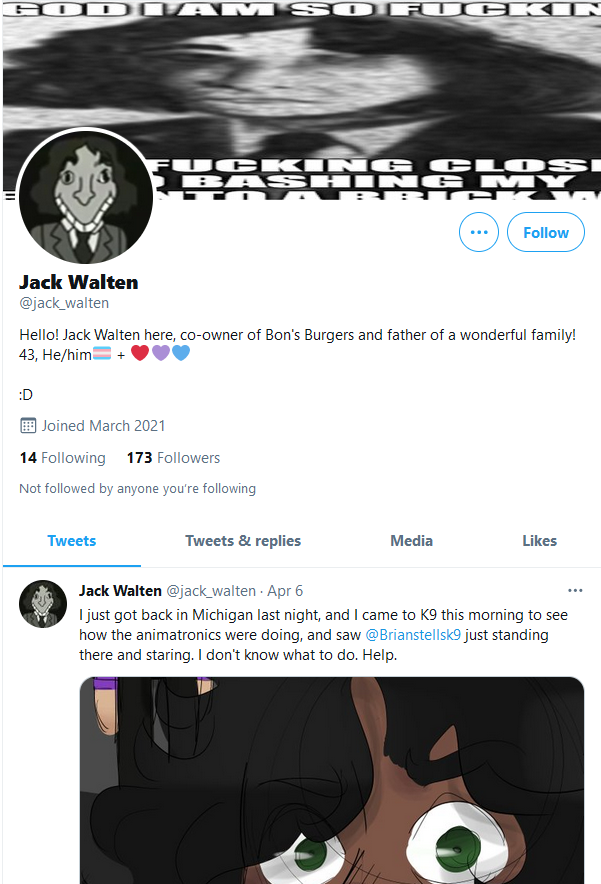
Task: Click the transgender flag emoji in bio
Action: tap(102, 354)
